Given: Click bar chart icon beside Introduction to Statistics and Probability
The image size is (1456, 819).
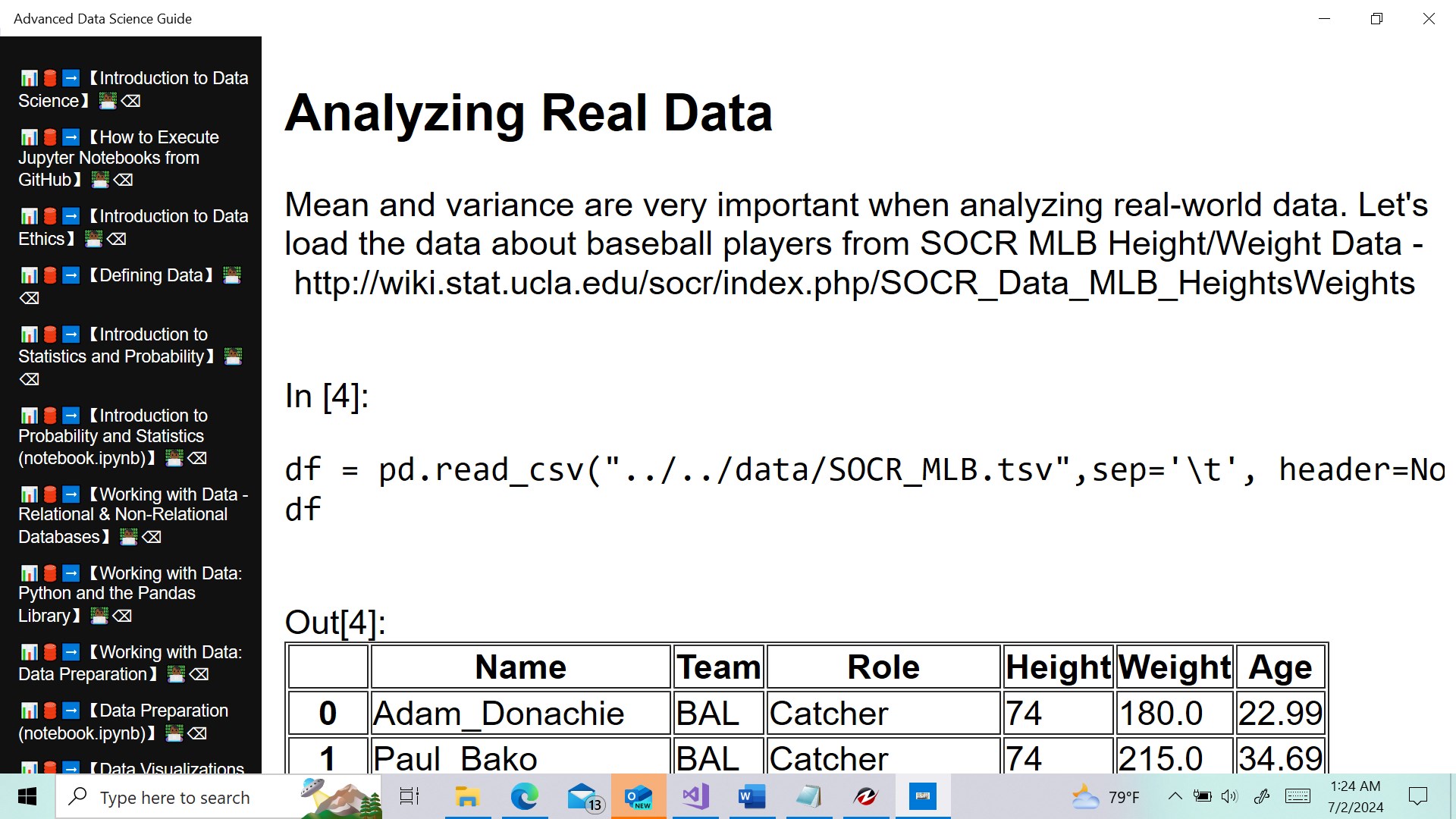Looking at the screenshot, I should point(29,334).
